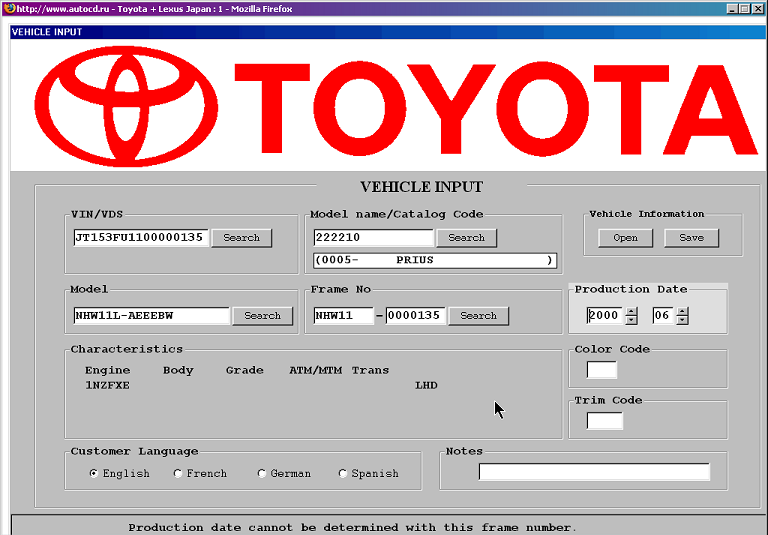Click the Search button for Catalog Code
Viewport: 768px width, 535px height.
(466, 238)
